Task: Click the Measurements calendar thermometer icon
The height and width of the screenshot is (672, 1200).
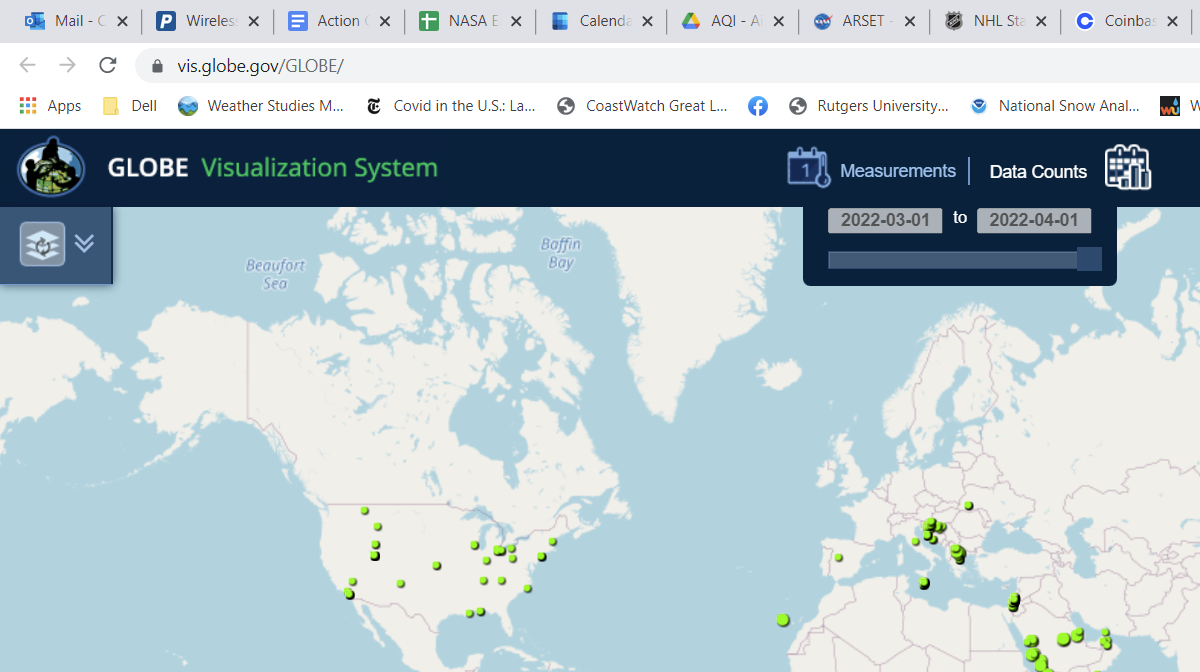Action: point(808,168)
